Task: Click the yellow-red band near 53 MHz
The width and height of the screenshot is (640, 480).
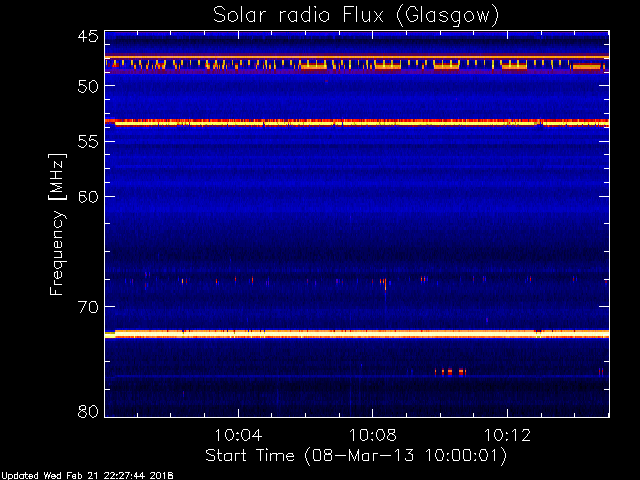Action: (x=357, y=122)
